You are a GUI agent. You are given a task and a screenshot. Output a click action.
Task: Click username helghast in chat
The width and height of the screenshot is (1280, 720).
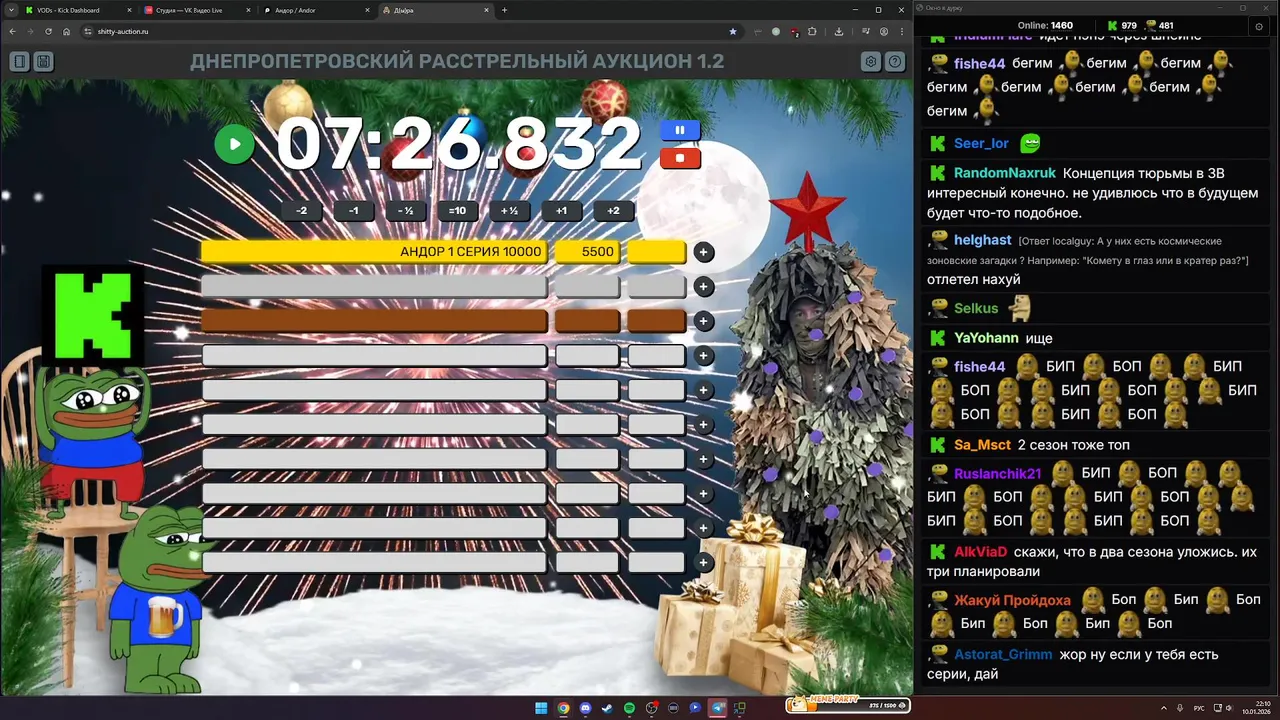(x=982, y=240)
